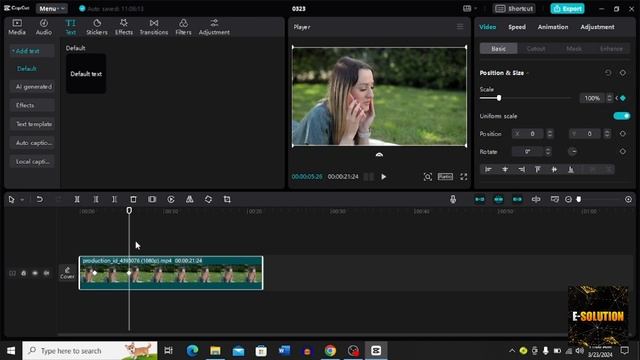Image resolution: width=640 pixels, height=360 pixels.
Task: Switch to the Animation tab
Action: click(553, 27)
